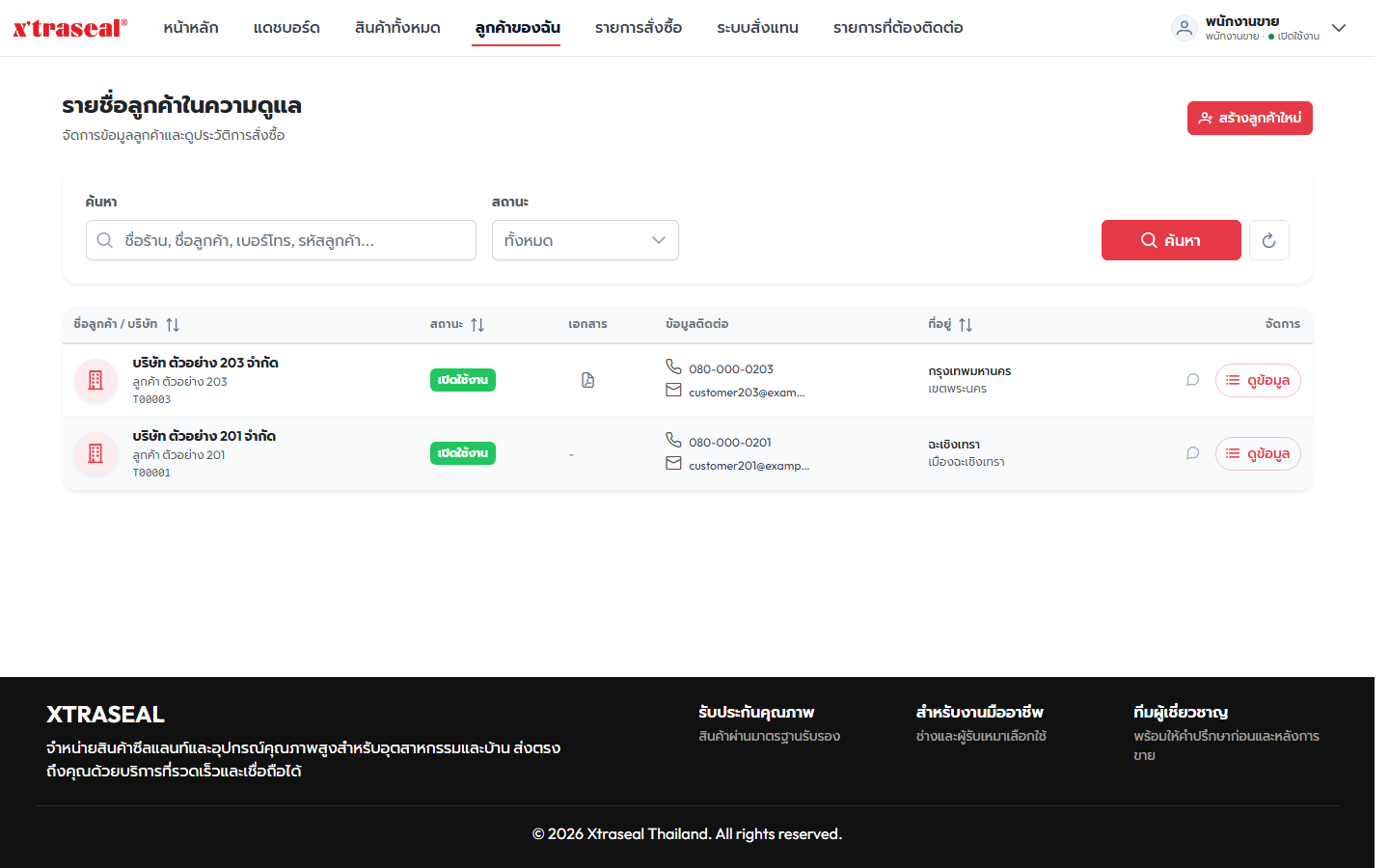
Task: Click the phone icon for 080-000-0203
Action: [673, 366]
